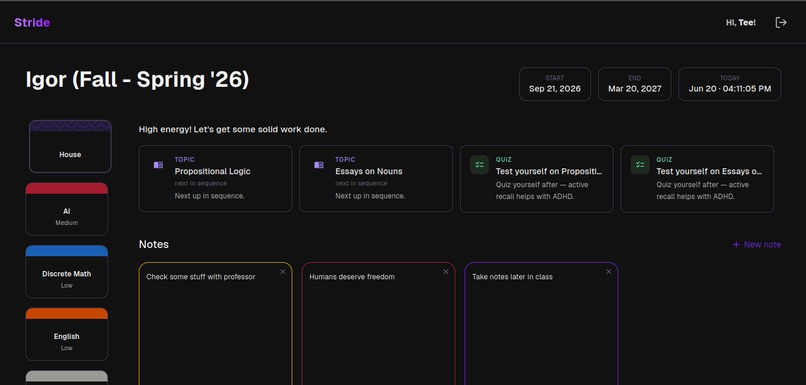The width and height of the screenshot is (806, 385).
Task: Open the Propositional Logic topic card
Action: coord(215,179)
